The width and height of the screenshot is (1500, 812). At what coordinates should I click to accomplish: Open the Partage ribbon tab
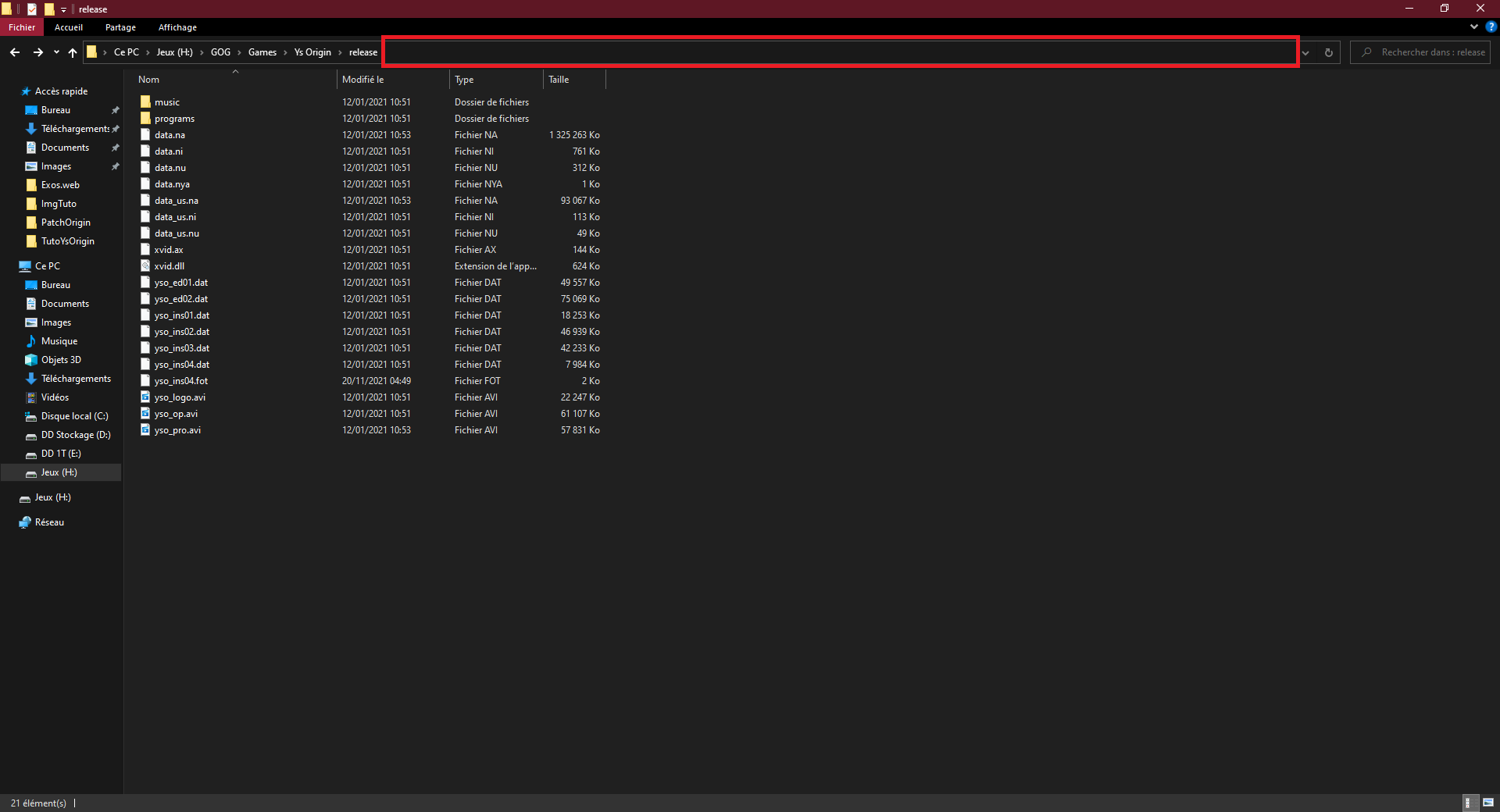[120, 27]
